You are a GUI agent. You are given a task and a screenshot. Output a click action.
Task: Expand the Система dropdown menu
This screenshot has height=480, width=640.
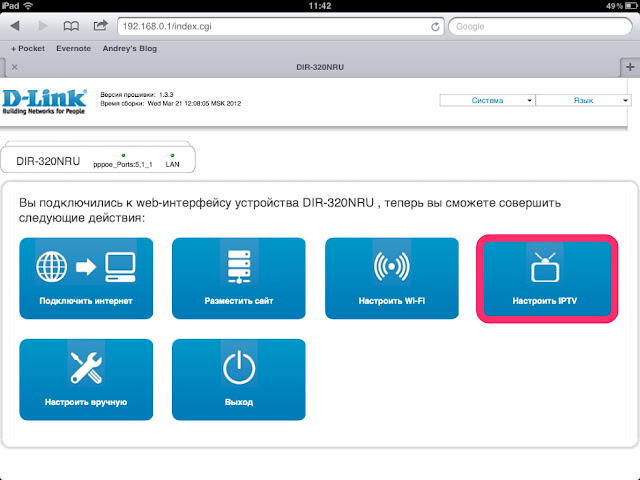tap(487, 100)
